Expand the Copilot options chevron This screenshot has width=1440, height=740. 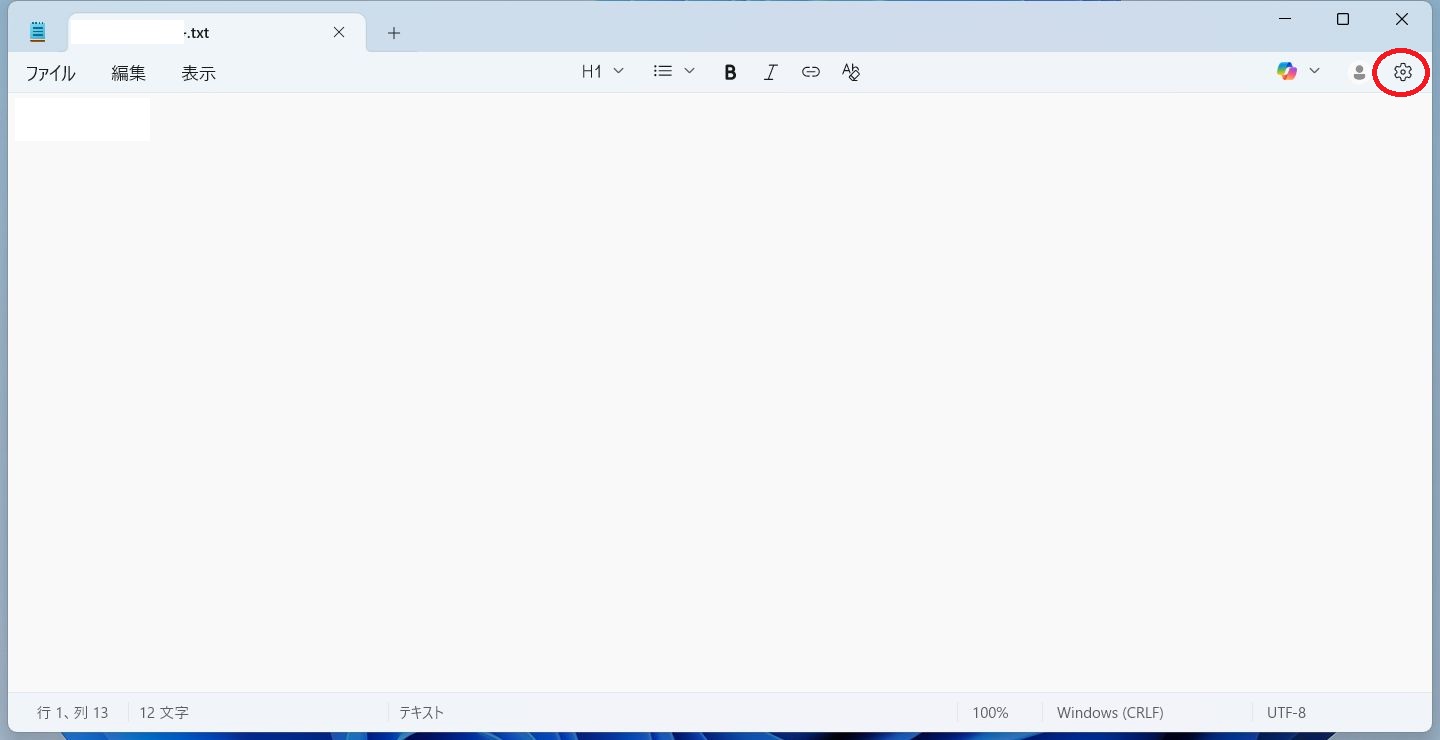click(x=1315, y=71)
